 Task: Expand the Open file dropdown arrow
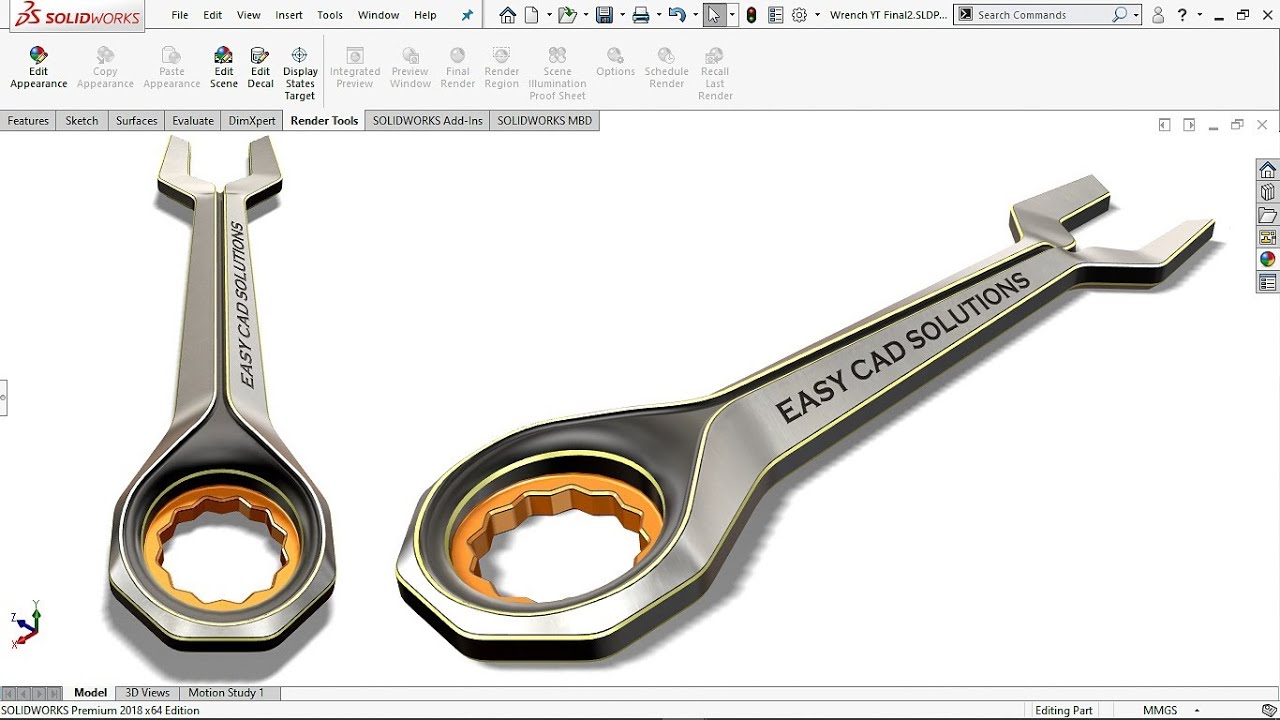coord(585,15)
